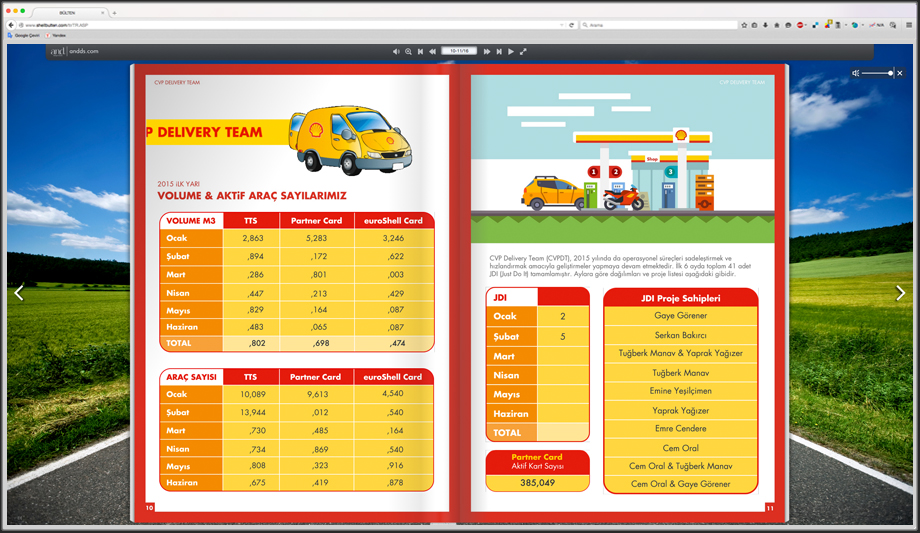The height and width of the screenshot is (533, 920).
Task: Adjust the volume slider handle
Action: coord(891,73)
